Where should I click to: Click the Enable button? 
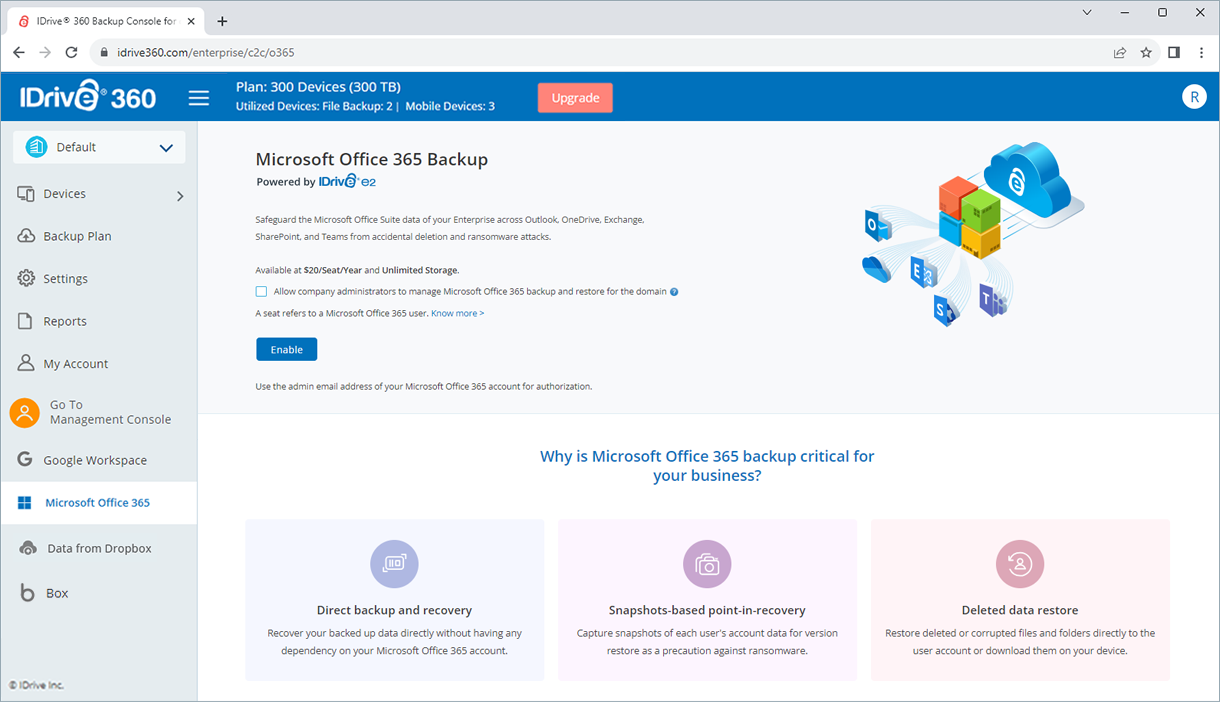[286, 349]
